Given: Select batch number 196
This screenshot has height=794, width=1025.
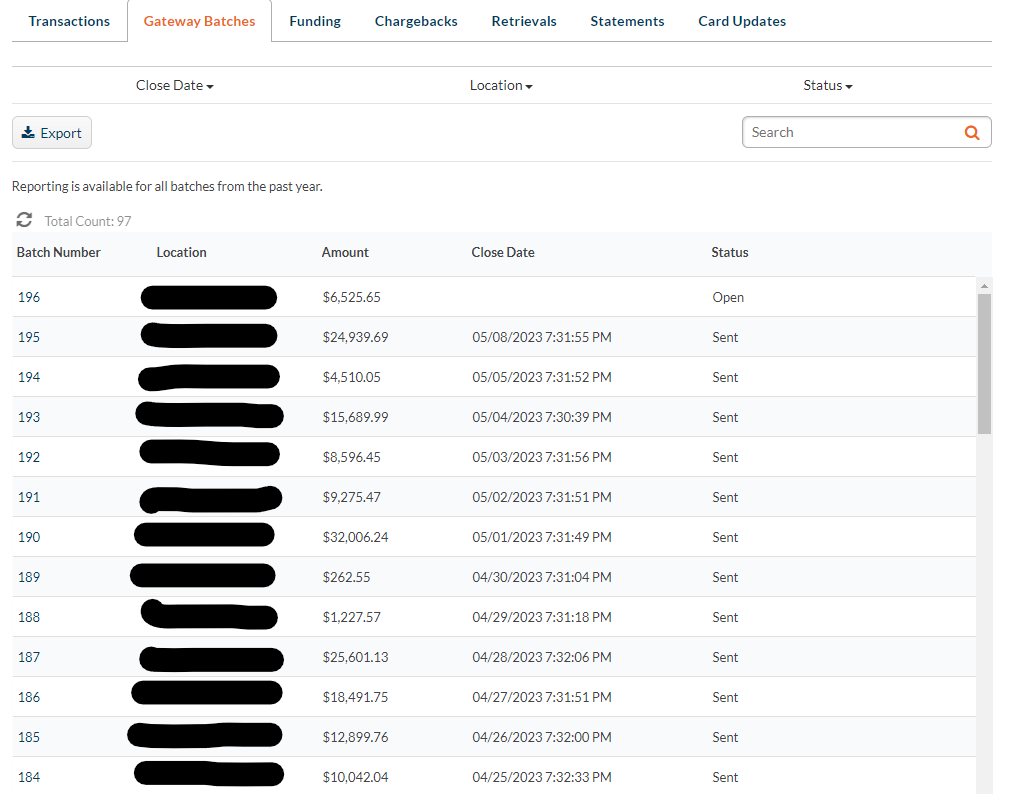Looking at the screenshot, I should 29,297.
